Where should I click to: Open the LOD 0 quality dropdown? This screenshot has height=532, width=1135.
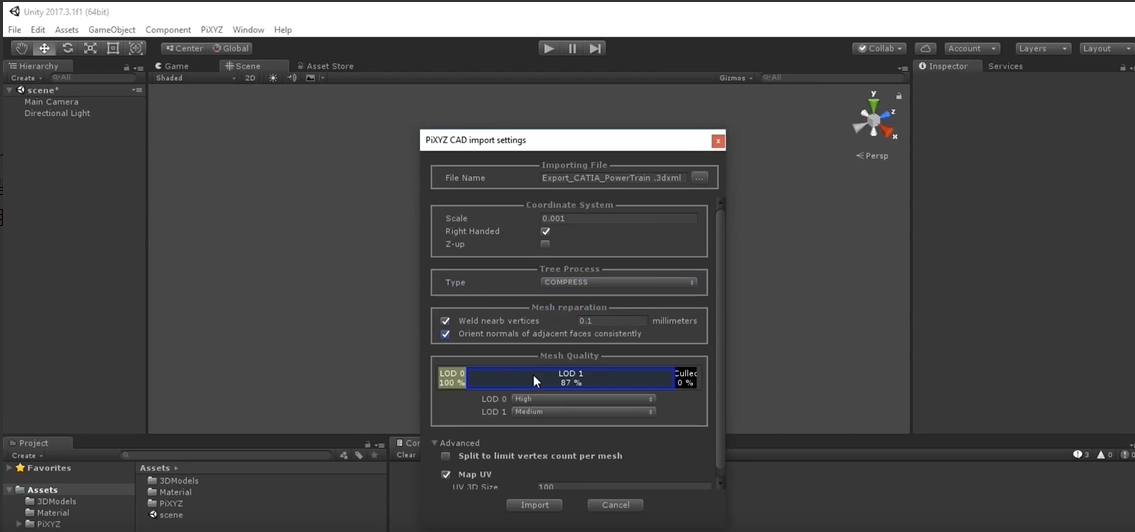[x=583, y=399]
